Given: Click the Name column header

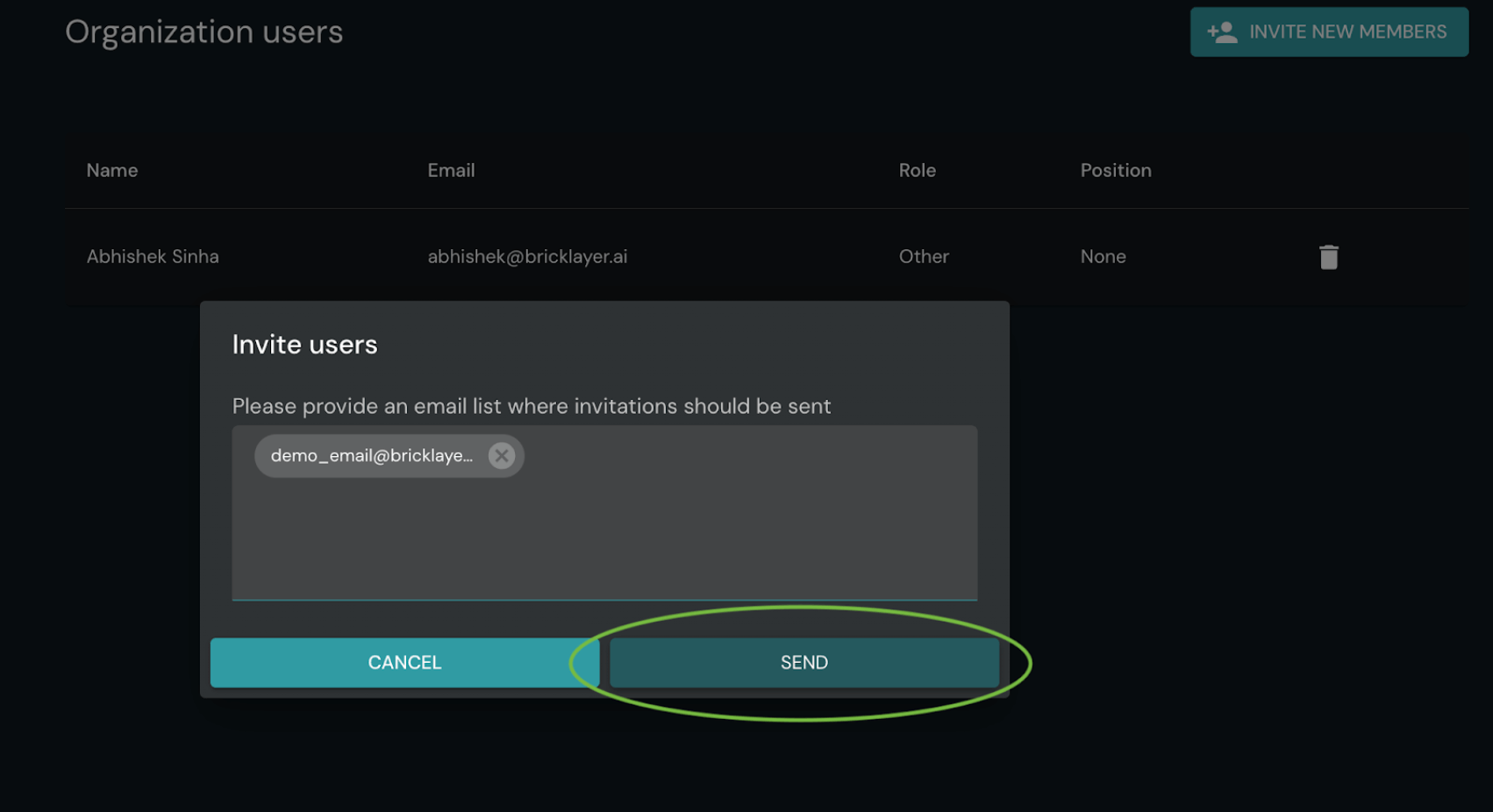Looking at the screenshot, I should (112, 170).
